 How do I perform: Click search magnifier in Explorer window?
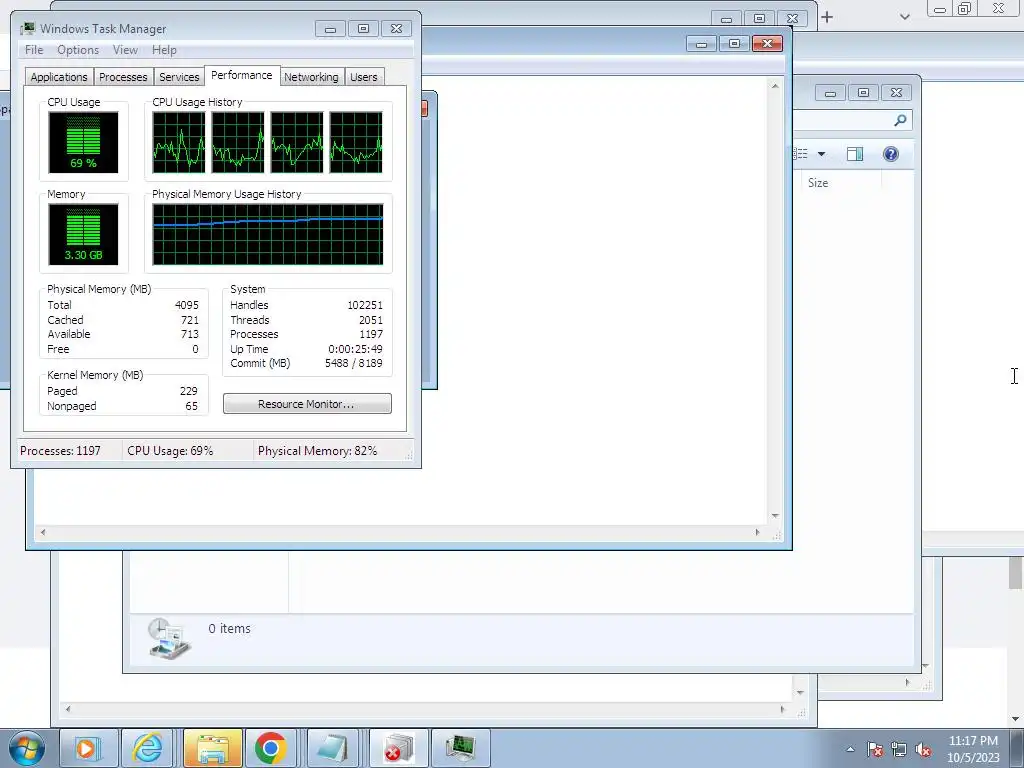click(900, 120)
